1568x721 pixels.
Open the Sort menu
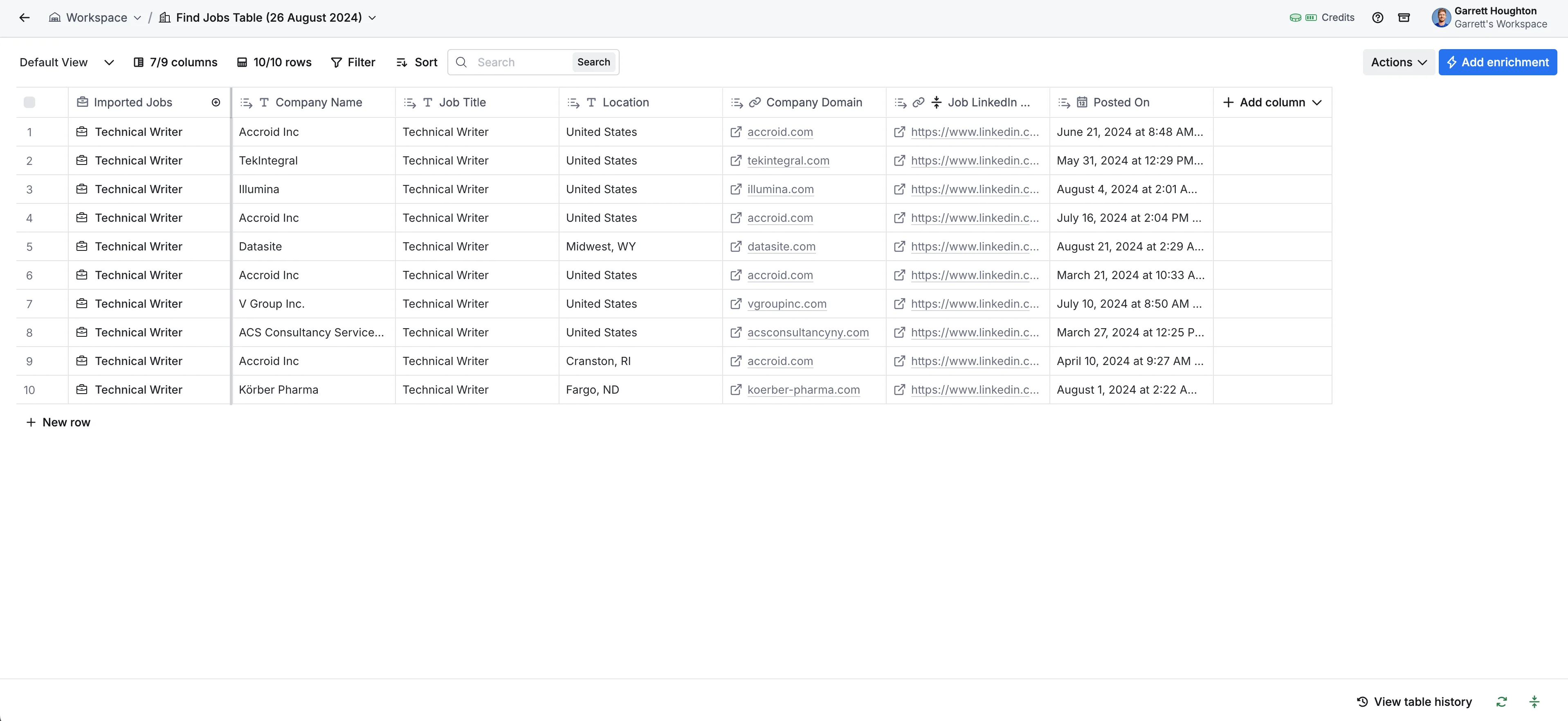point(417,62)
